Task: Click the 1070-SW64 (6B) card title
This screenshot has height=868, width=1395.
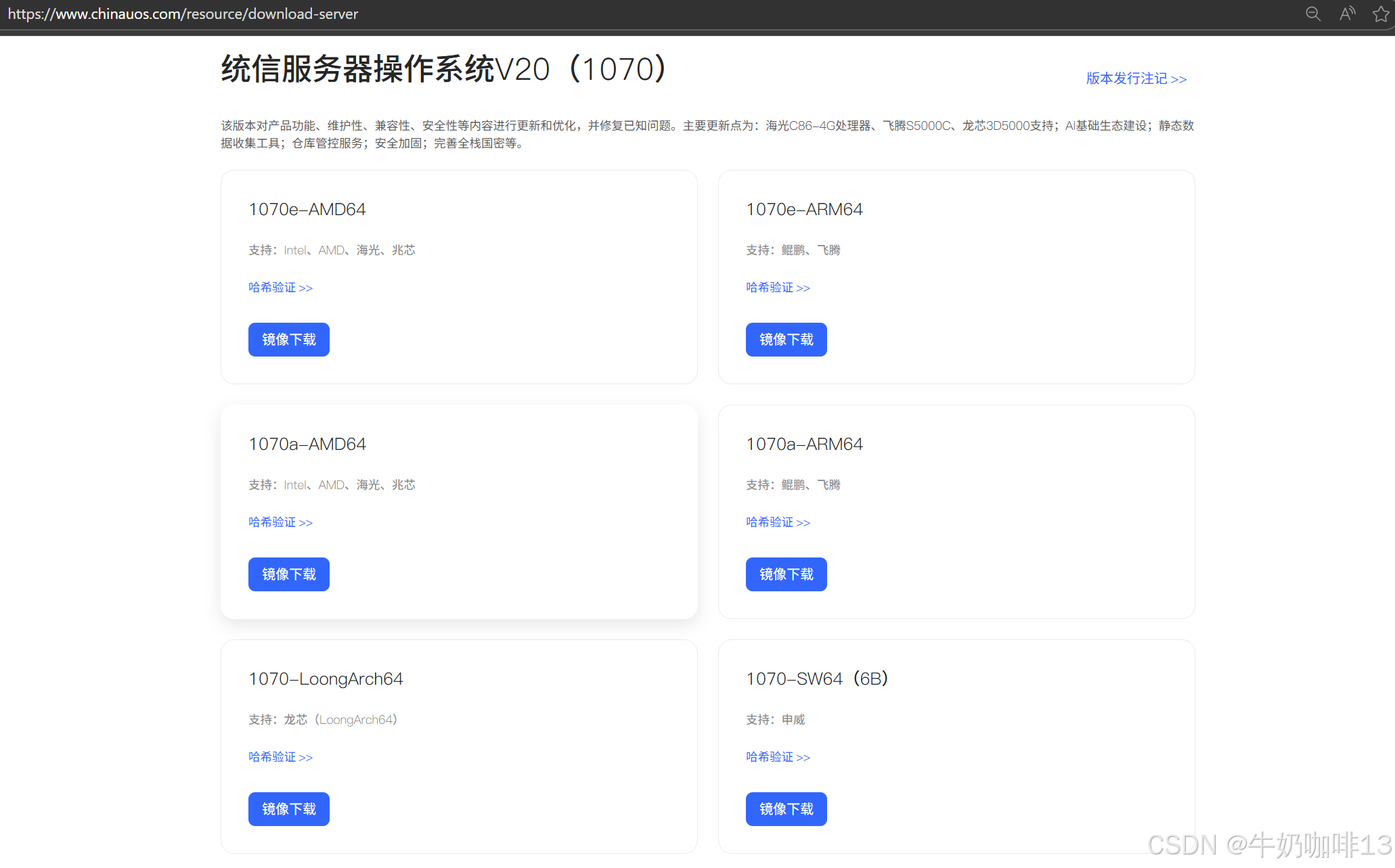Action: (816, 679)
